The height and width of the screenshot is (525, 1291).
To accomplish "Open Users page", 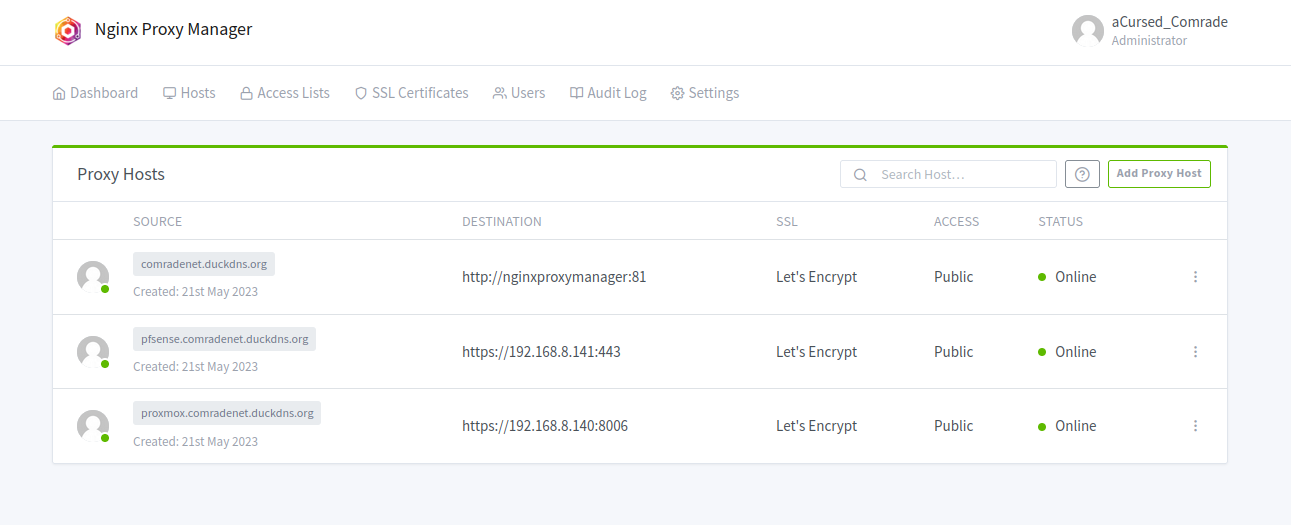I will [x=519, y=93].
